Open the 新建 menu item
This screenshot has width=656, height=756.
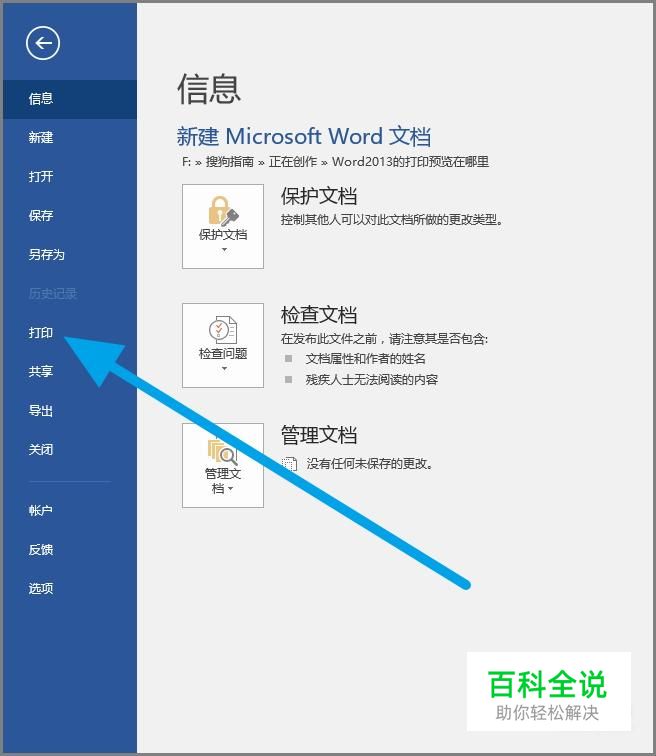70,138
